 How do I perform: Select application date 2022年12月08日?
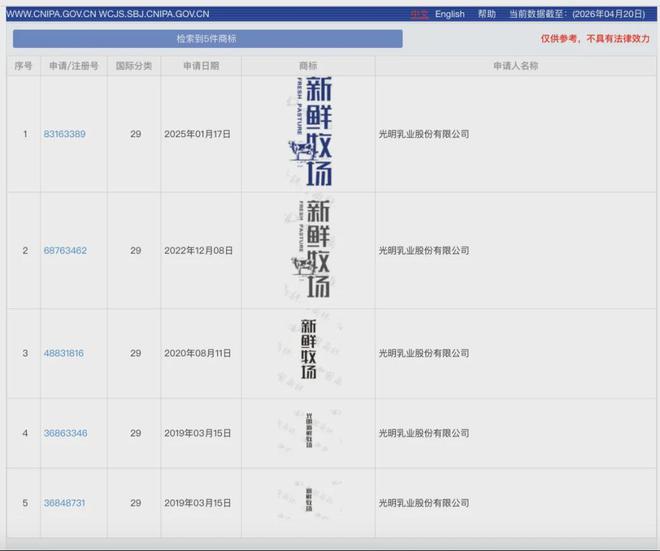pyautogui.click(x=198, y=250)
